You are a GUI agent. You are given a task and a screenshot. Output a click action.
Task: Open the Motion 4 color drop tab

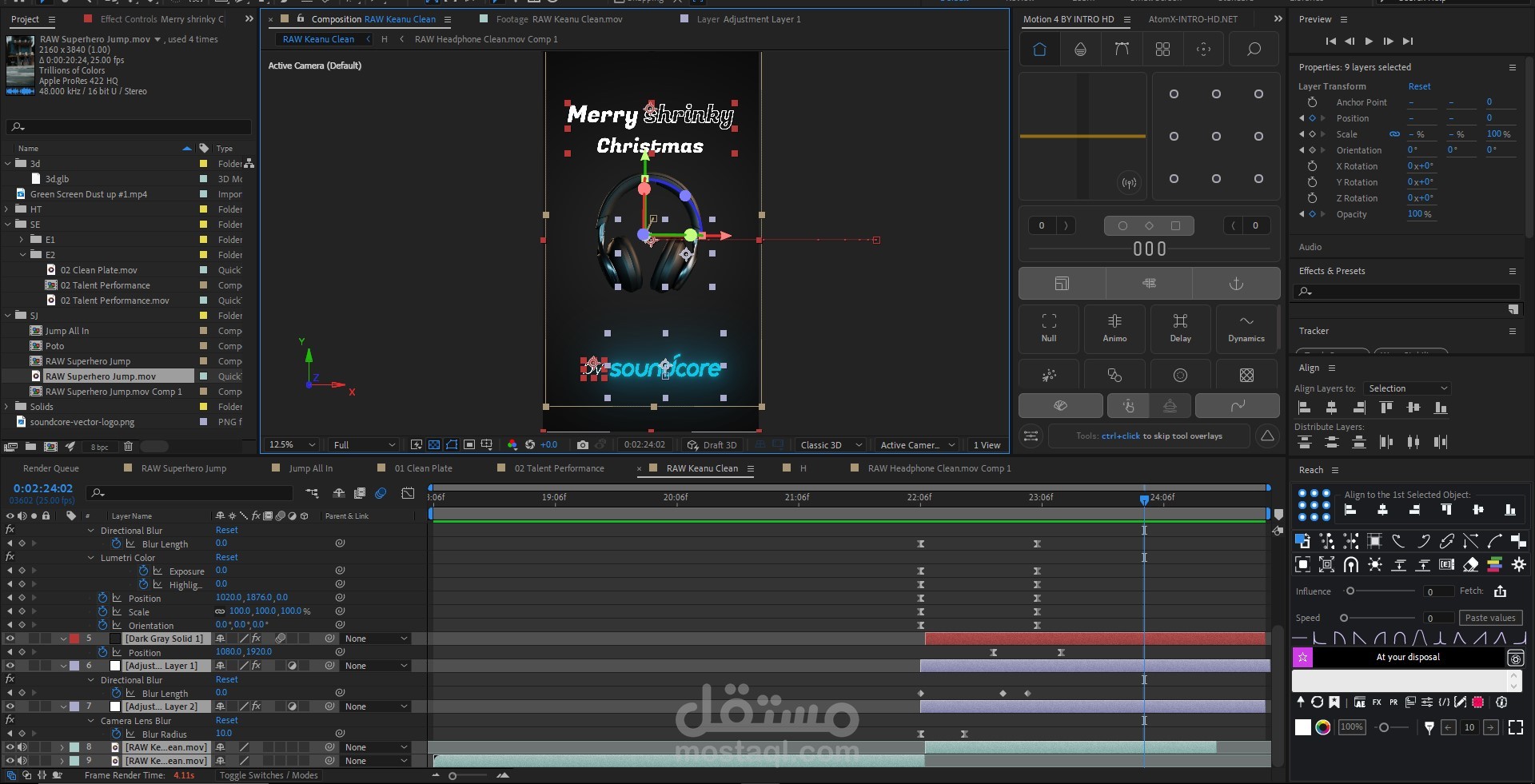click(1080, 50)
